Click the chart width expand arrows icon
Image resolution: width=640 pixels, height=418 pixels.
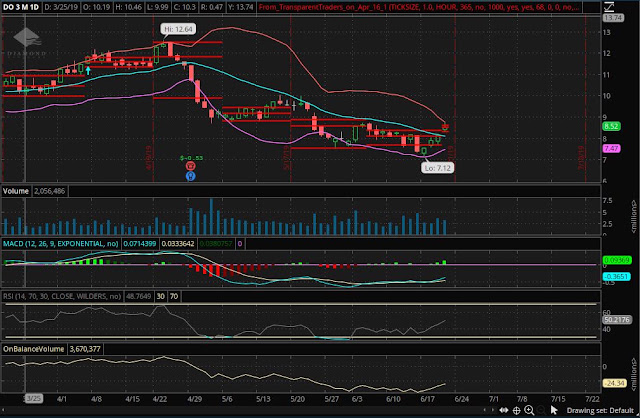tap(504, 411)
